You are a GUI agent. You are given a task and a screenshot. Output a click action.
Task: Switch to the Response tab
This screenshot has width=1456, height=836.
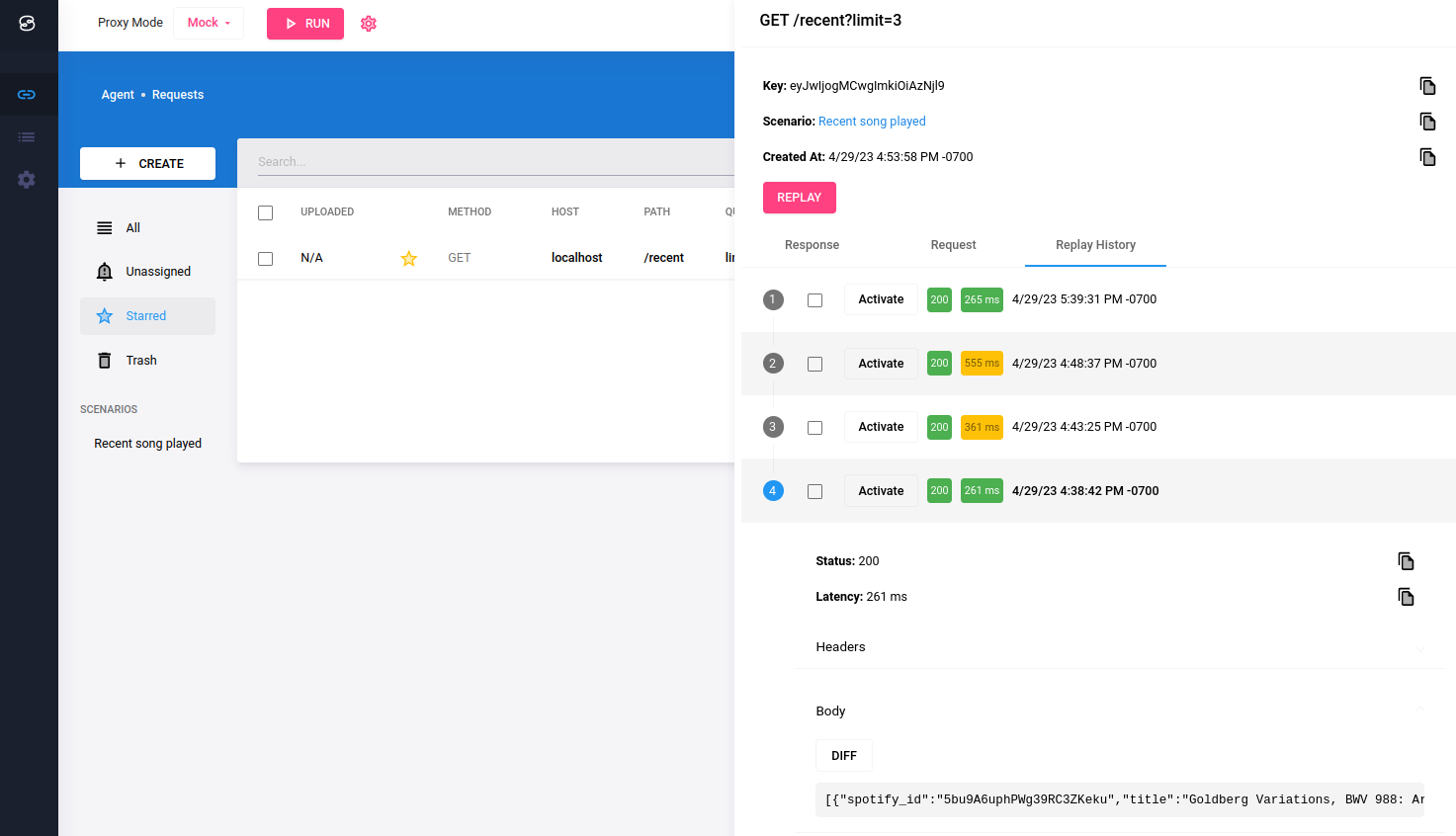[812, 245]
